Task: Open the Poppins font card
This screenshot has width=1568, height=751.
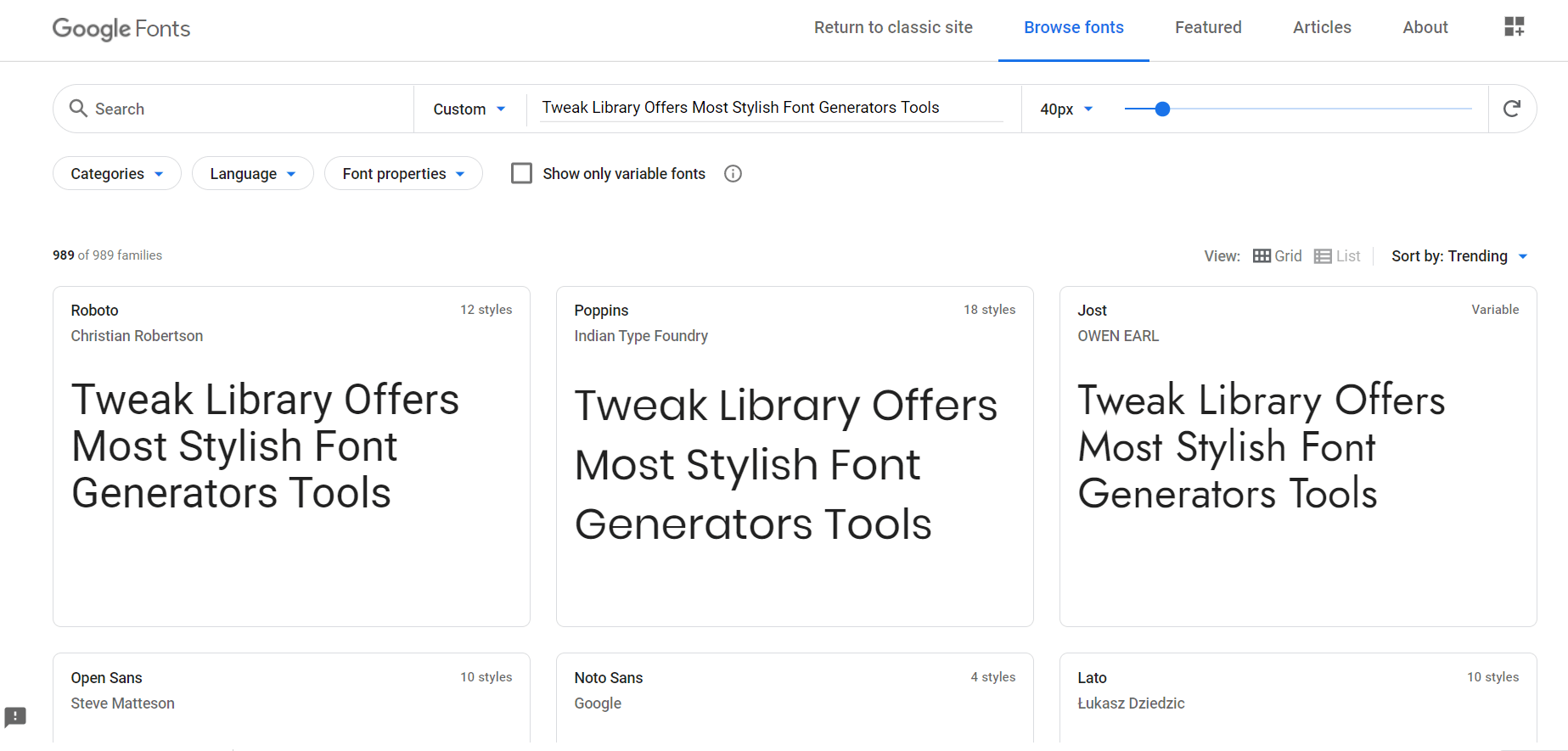Action: (x=795, y=457)
